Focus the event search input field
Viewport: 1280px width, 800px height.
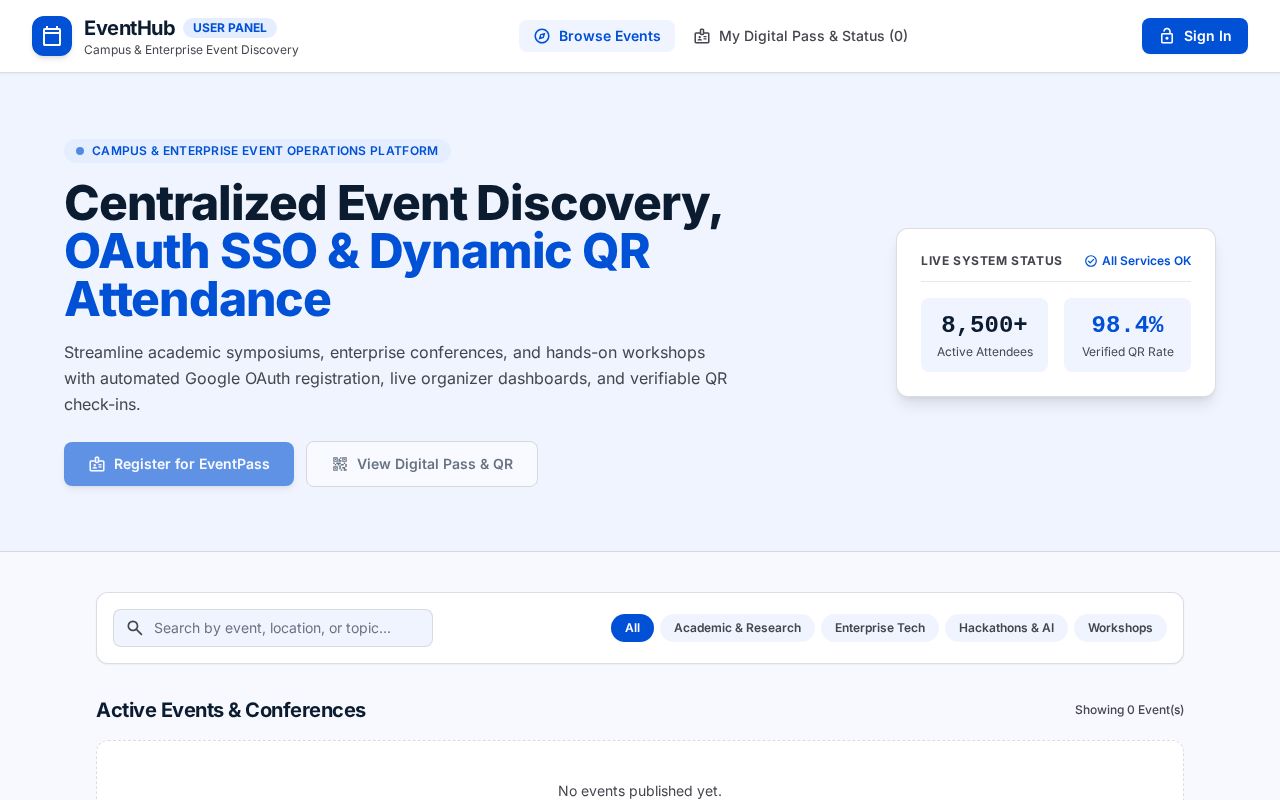coord(273,628)
